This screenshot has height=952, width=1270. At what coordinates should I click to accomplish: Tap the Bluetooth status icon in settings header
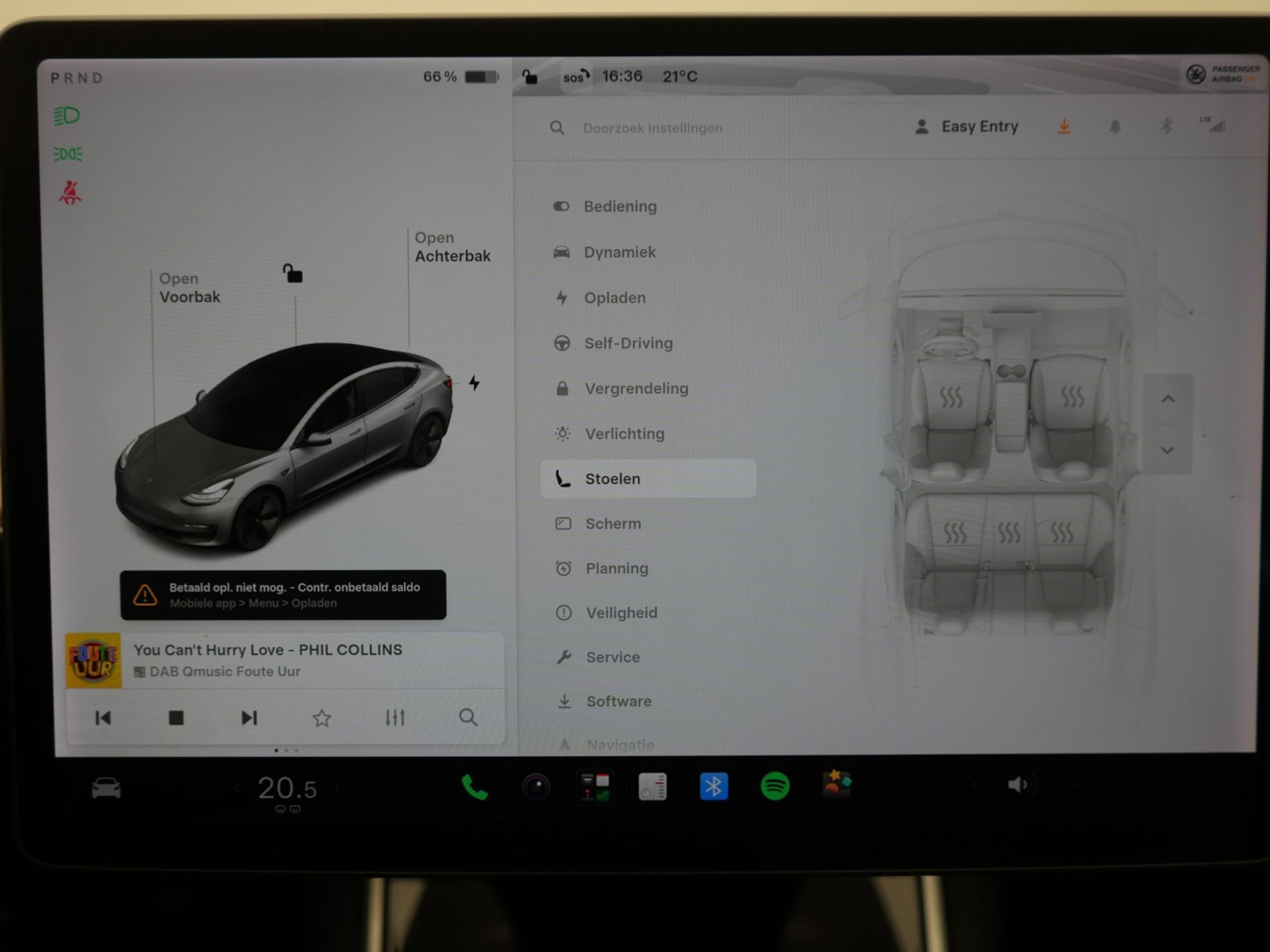tap(1165, 126)
